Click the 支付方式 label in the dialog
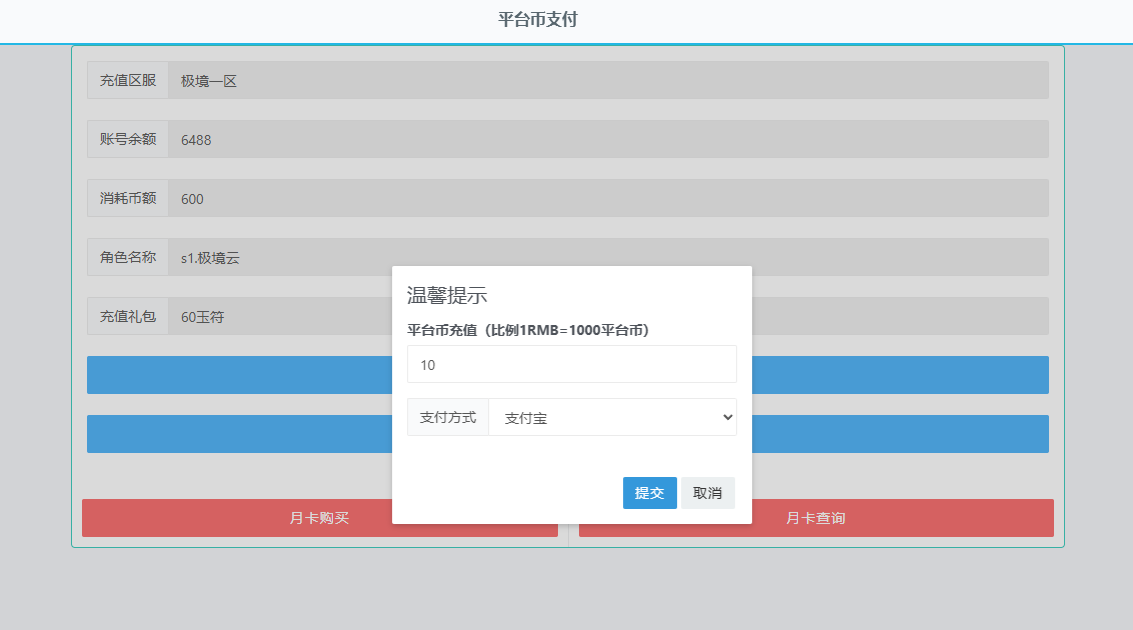Viewport: 1133px width, 630px height. pyautogui.click(x=448, y=418)
